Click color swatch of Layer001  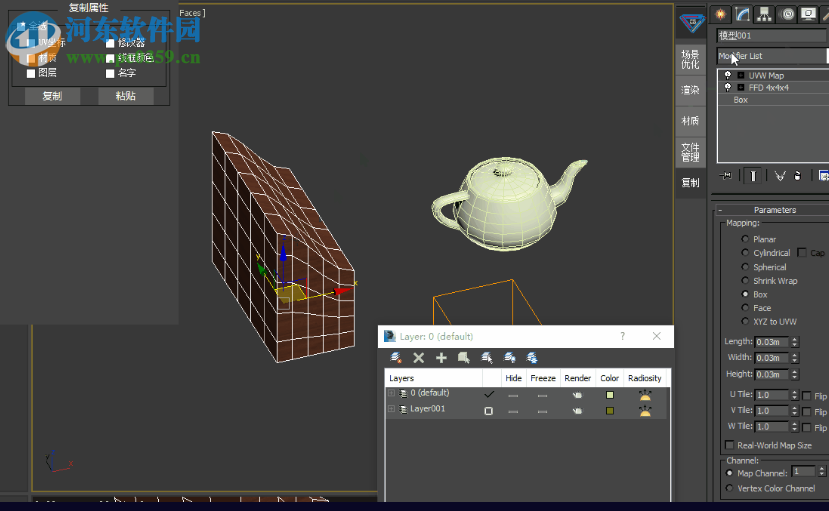tap(609, 410)
